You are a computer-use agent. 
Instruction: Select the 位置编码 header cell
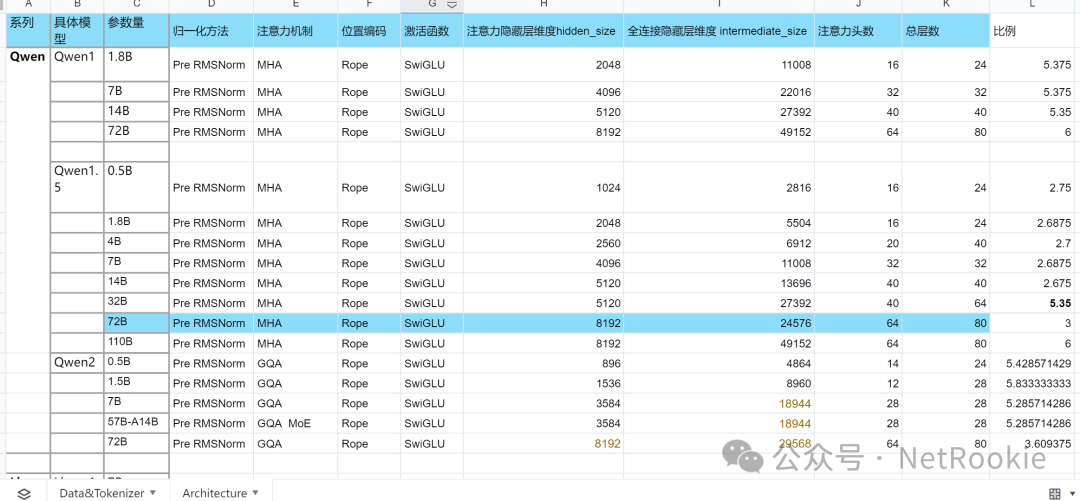(x=369, y=31)
